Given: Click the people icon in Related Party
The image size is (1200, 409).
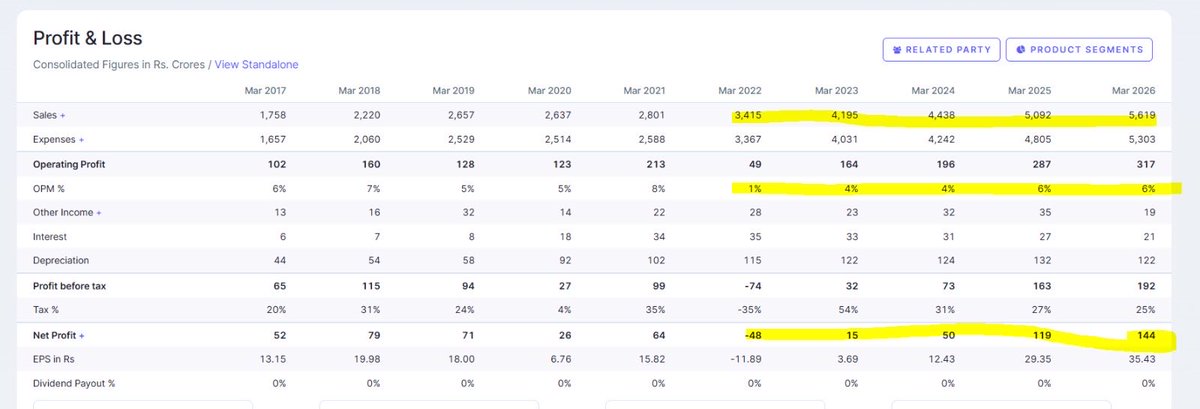Looking at the screenshot, I should (x=898, y=49).
